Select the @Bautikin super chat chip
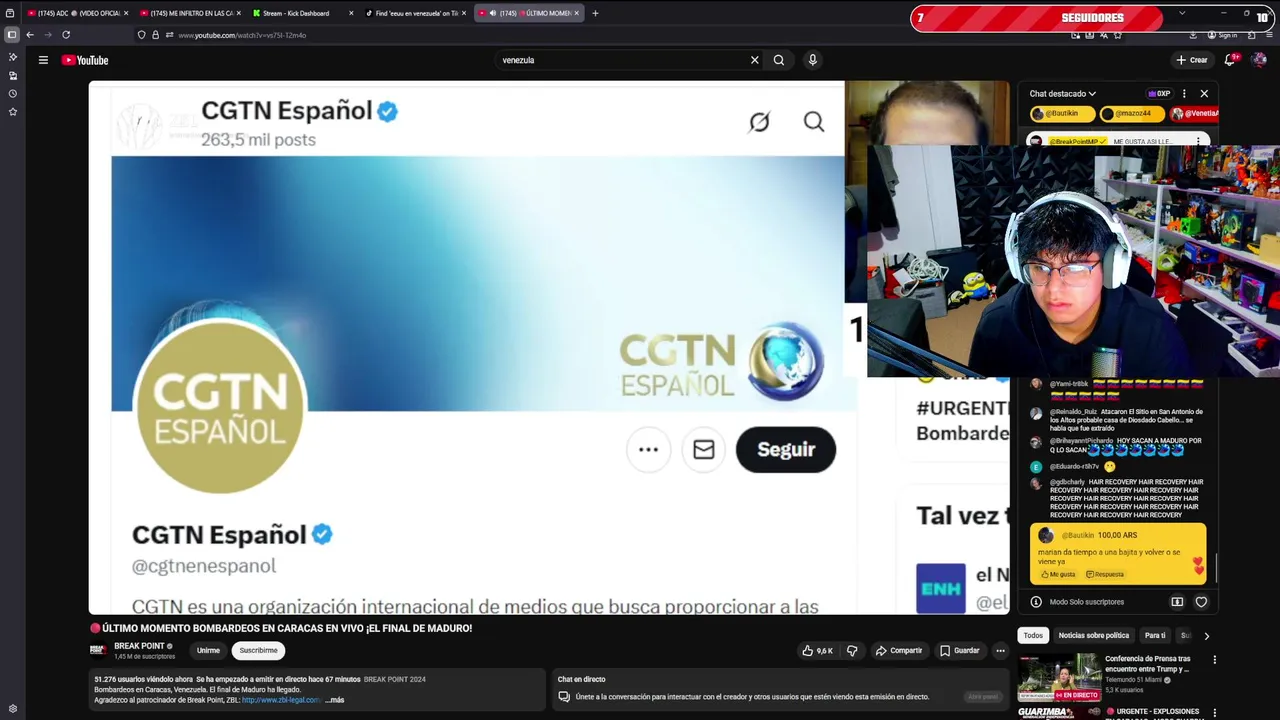1280x720 pixels. point(1062,114)
